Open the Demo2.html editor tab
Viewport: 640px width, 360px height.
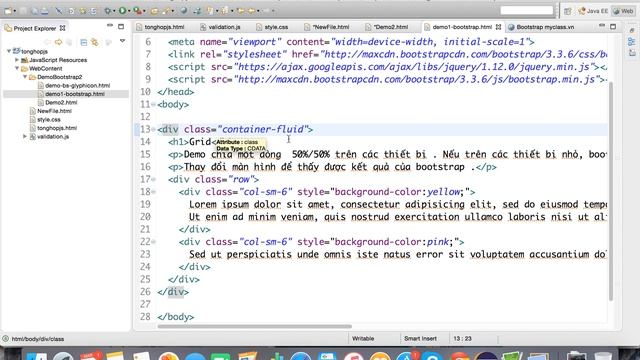click(x=387, y=27)
